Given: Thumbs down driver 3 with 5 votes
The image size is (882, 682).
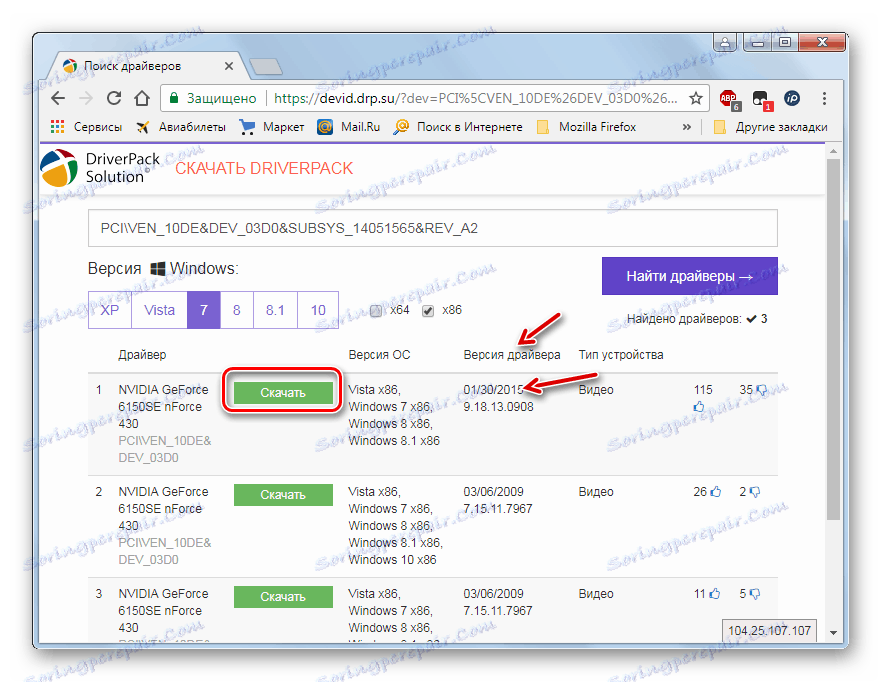Looking at the screenshot, I should point(755,594).
